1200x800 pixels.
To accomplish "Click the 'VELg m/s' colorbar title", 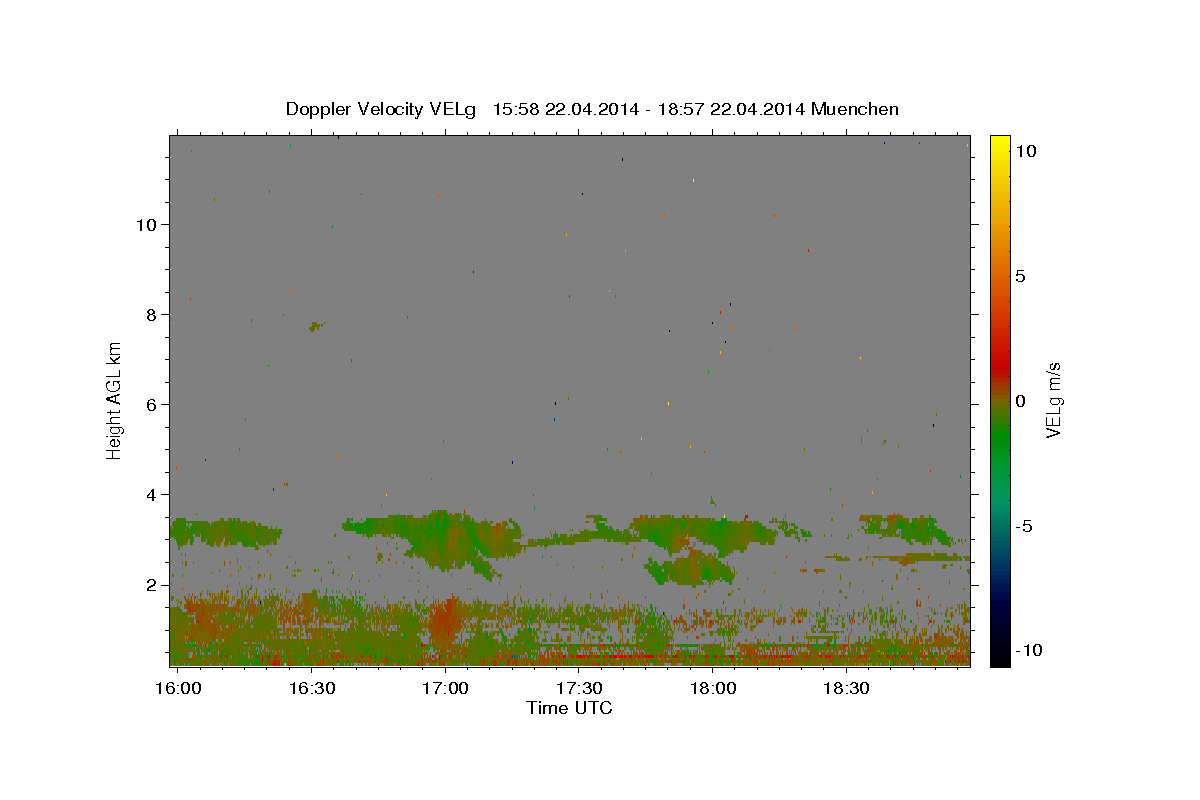I will (x=1053, y=400).
